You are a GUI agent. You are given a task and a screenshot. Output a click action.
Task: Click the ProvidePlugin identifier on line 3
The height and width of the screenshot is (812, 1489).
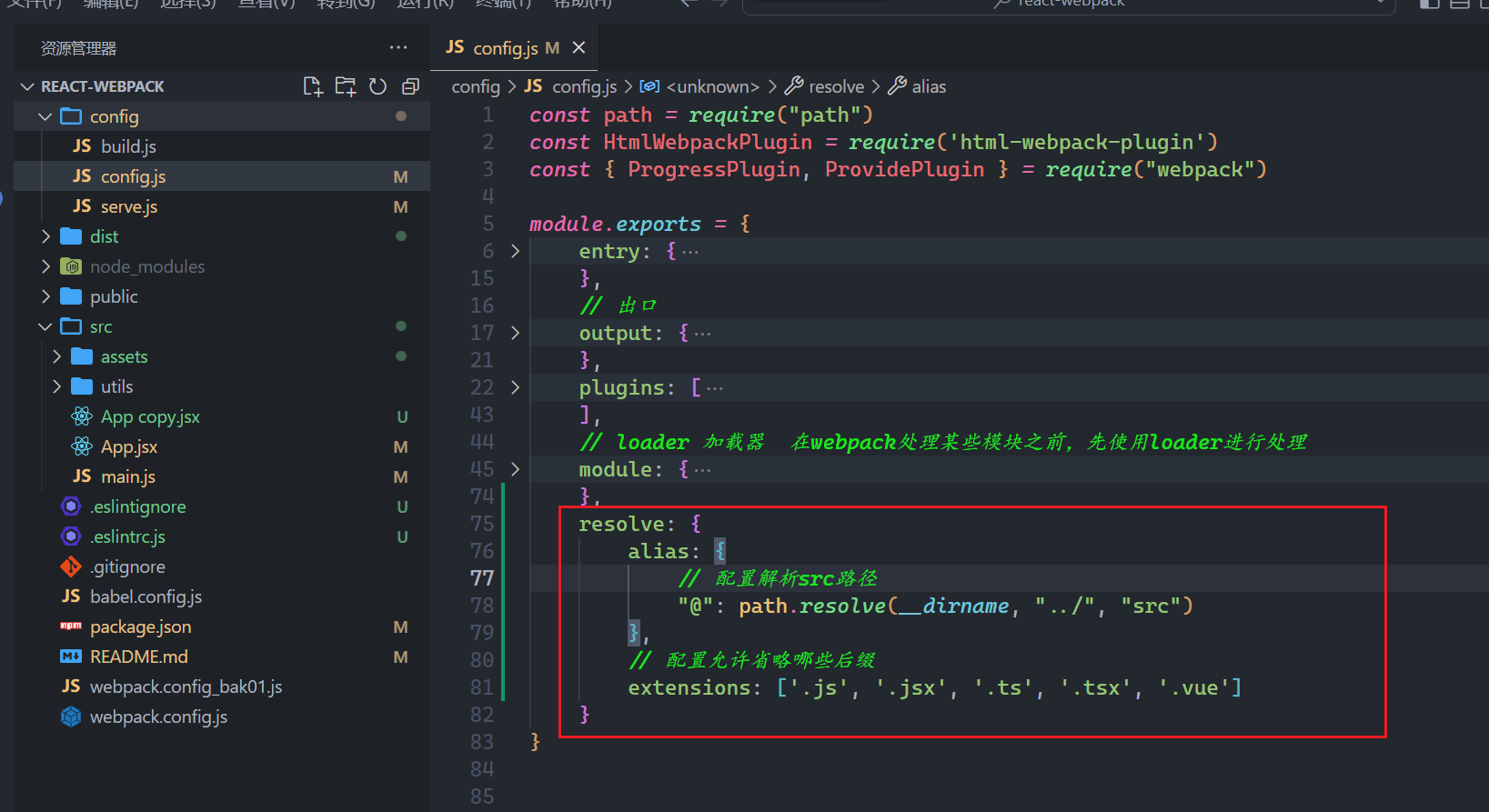pos(904,169)
